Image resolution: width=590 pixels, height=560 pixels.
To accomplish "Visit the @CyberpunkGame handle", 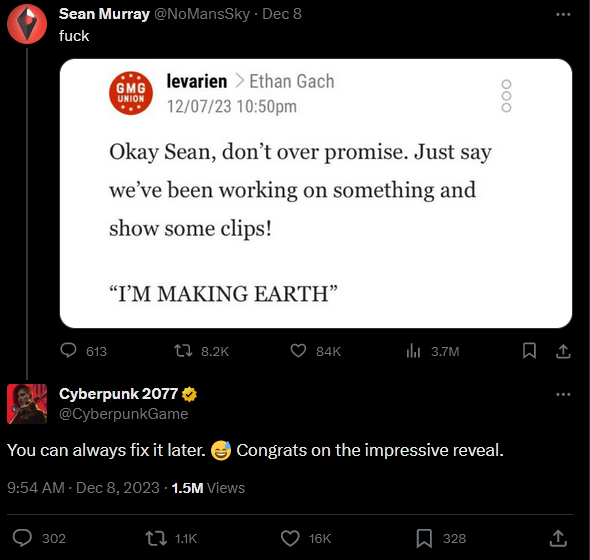I will click(123, 414).
